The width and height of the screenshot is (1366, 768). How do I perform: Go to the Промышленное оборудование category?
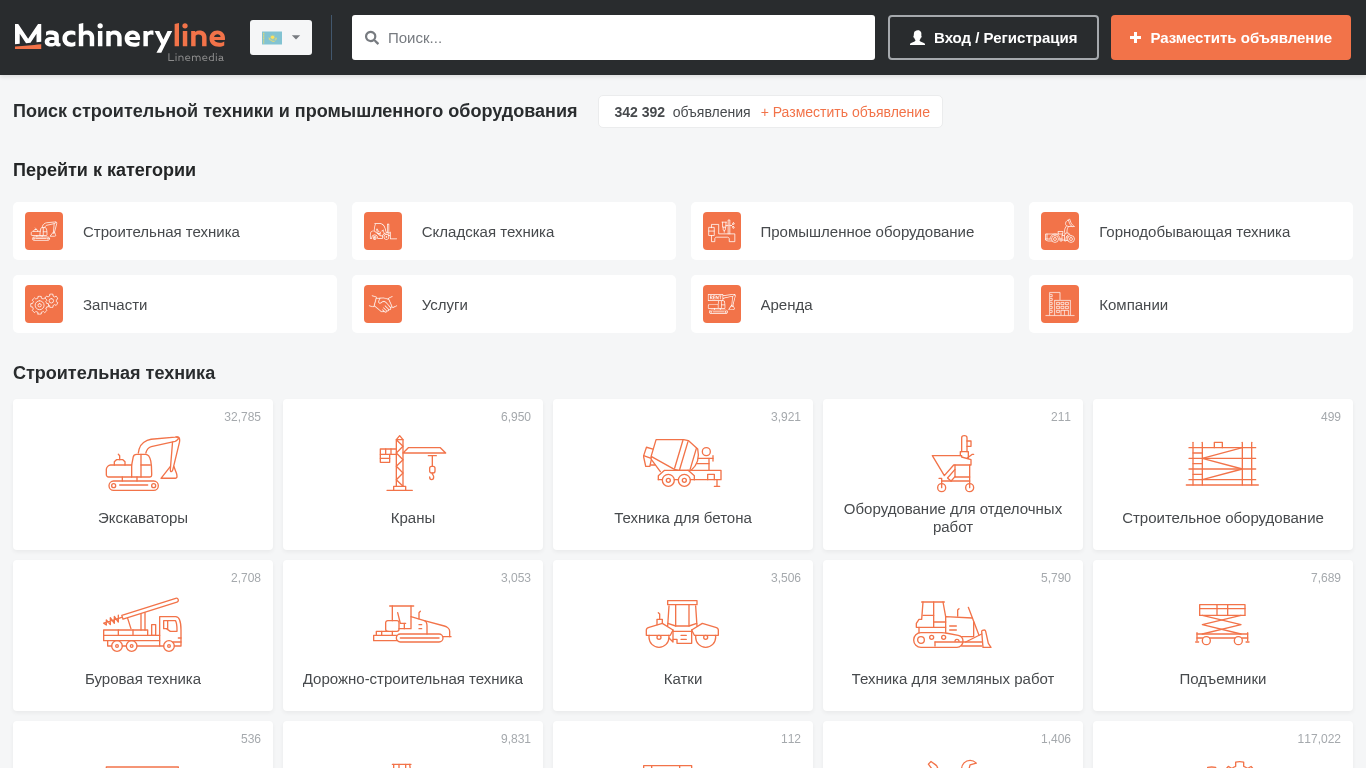[866, 232]
